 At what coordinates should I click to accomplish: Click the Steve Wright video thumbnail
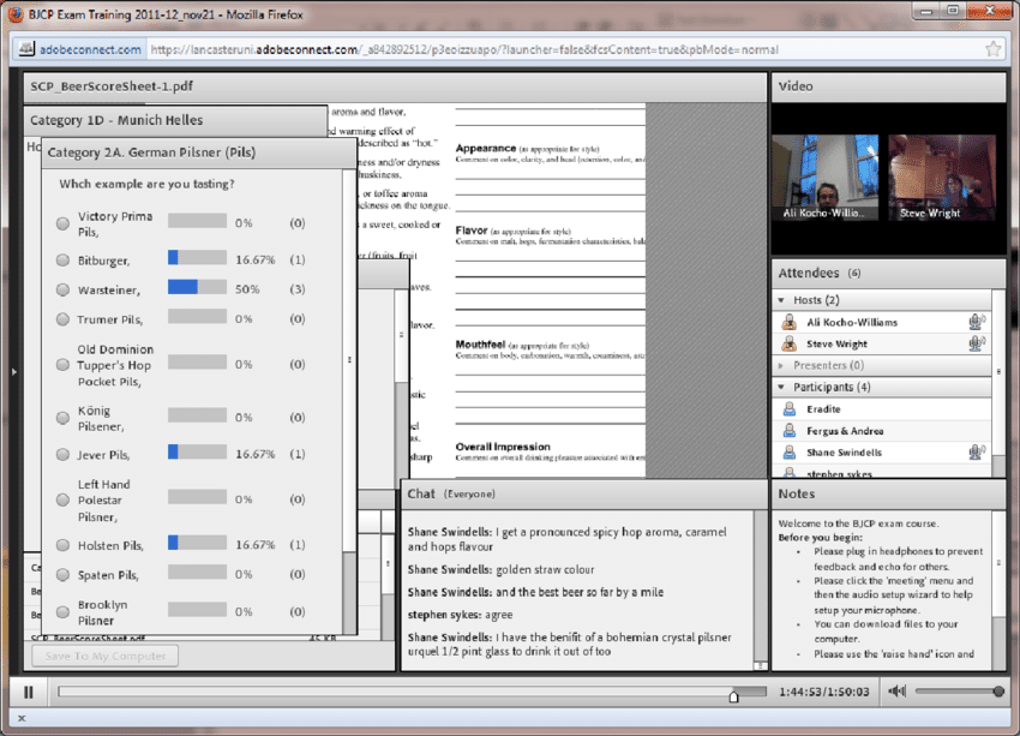942,178
